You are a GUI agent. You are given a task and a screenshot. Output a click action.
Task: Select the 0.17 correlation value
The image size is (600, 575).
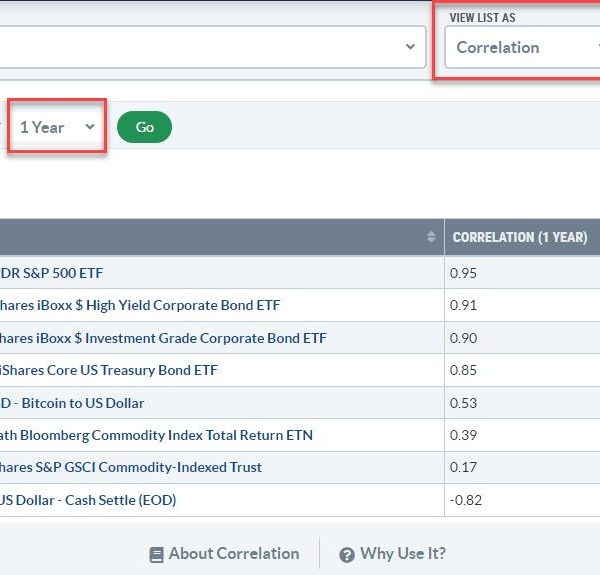pos(463,467)
